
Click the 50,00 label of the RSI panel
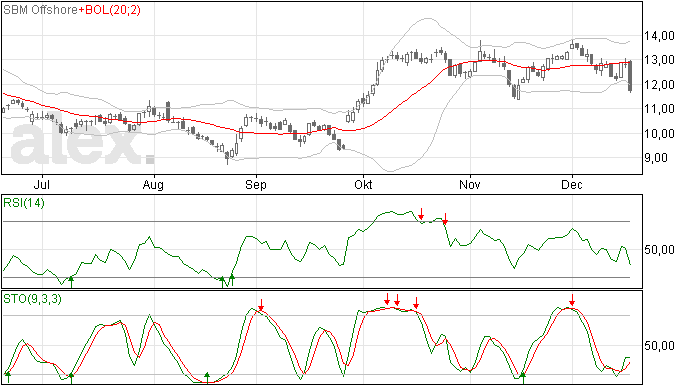[x=659, y=250]
